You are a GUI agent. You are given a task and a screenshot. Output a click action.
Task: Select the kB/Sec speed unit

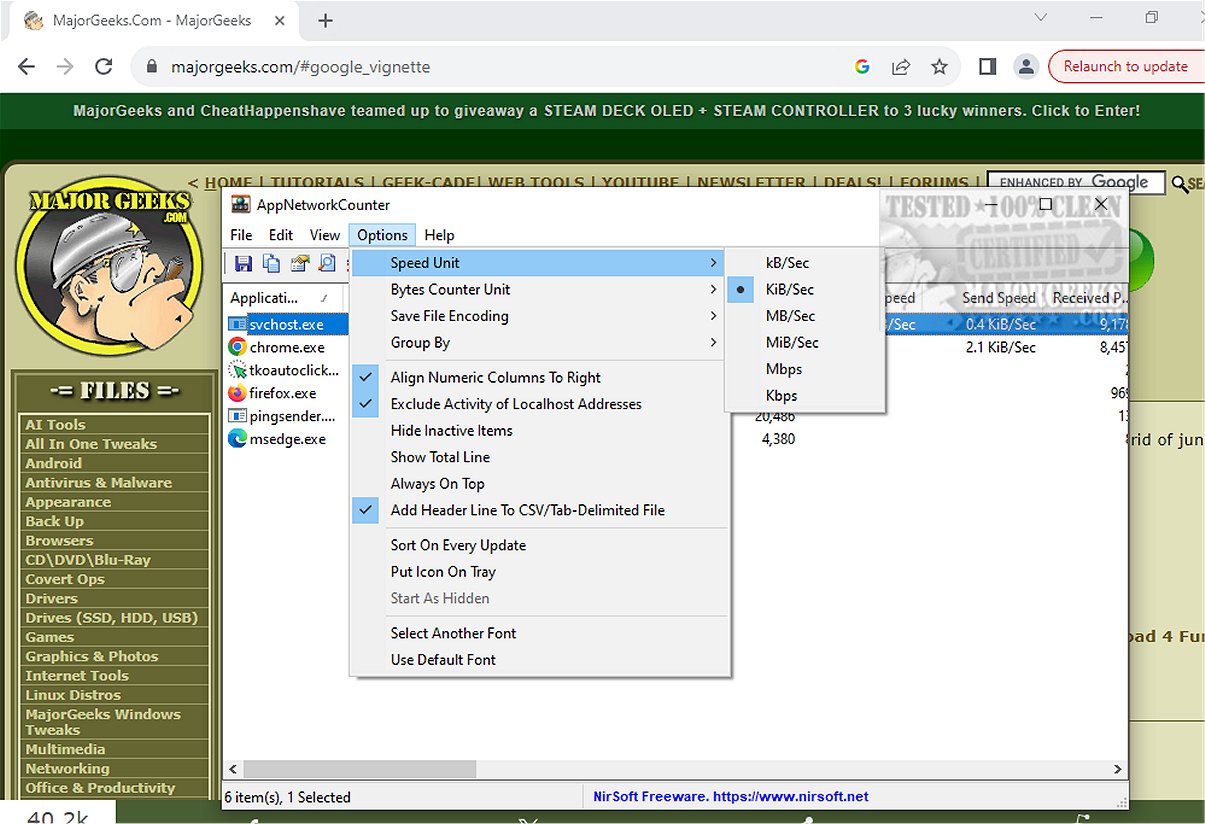click(805, 262)
